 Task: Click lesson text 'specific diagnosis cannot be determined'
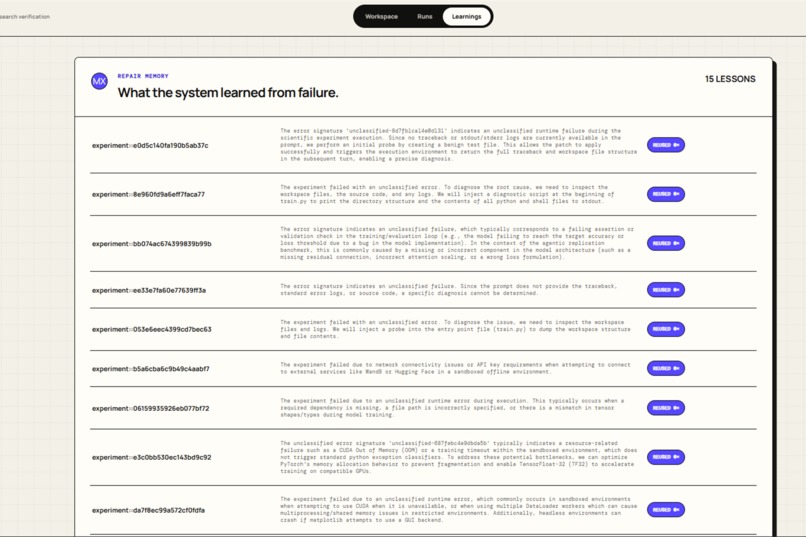coord(448,290)
